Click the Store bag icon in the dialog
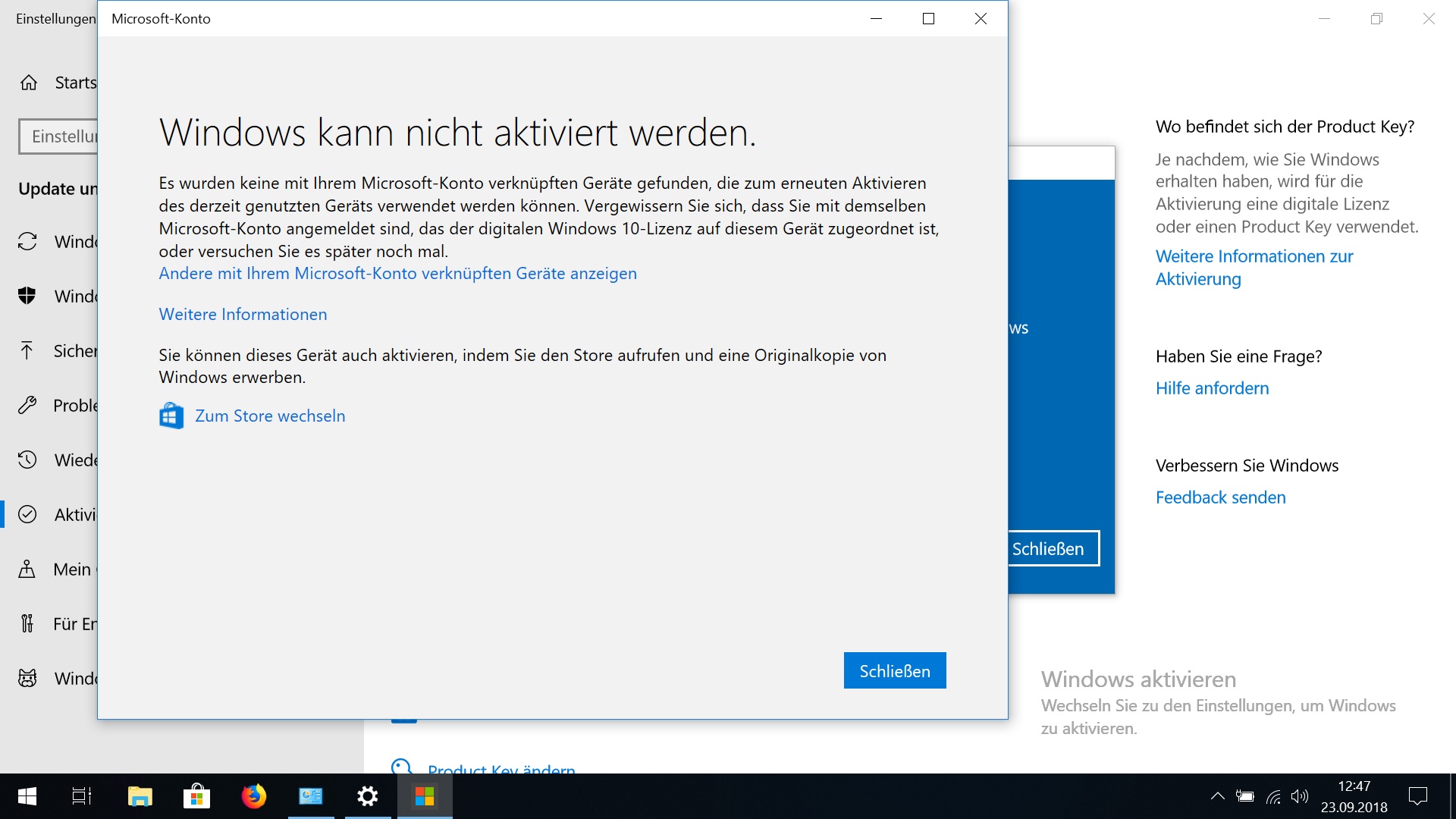1456x819 pixels. pos(171,416)
